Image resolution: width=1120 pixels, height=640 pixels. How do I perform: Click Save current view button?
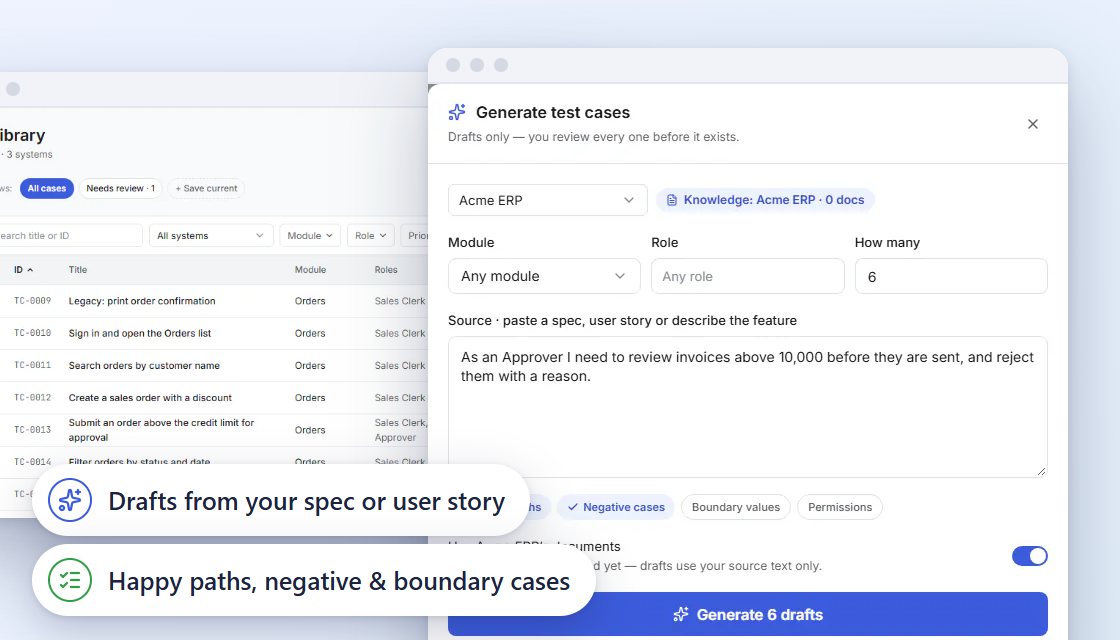point(206,189)
